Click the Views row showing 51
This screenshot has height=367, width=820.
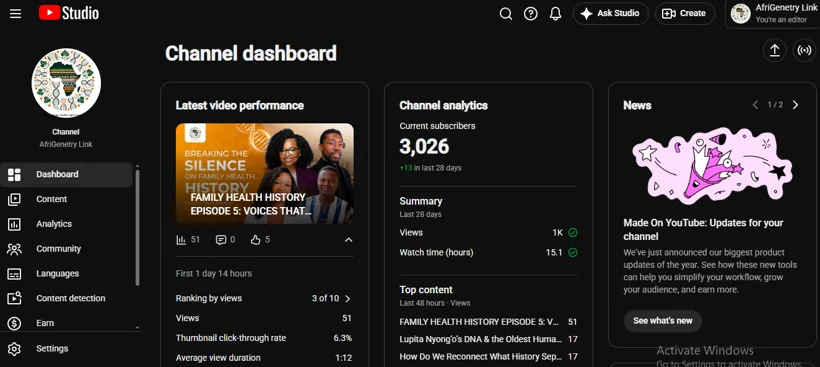[264, 318]
